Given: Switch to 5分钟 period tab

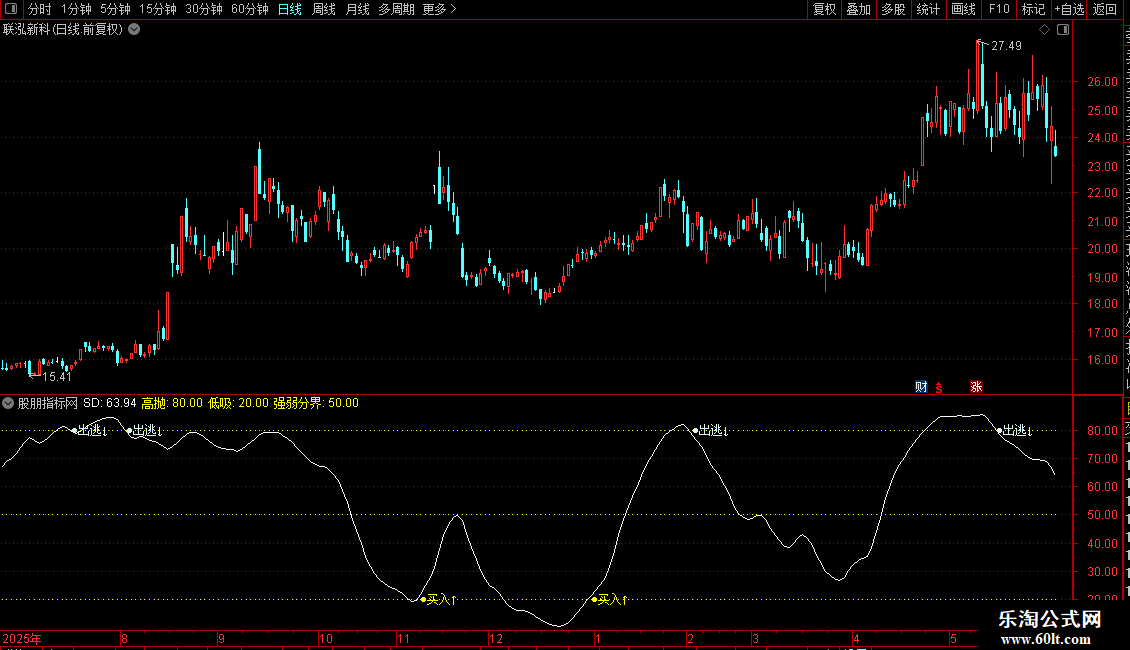Looking at the screenshot, I should (x=115, y=9).
